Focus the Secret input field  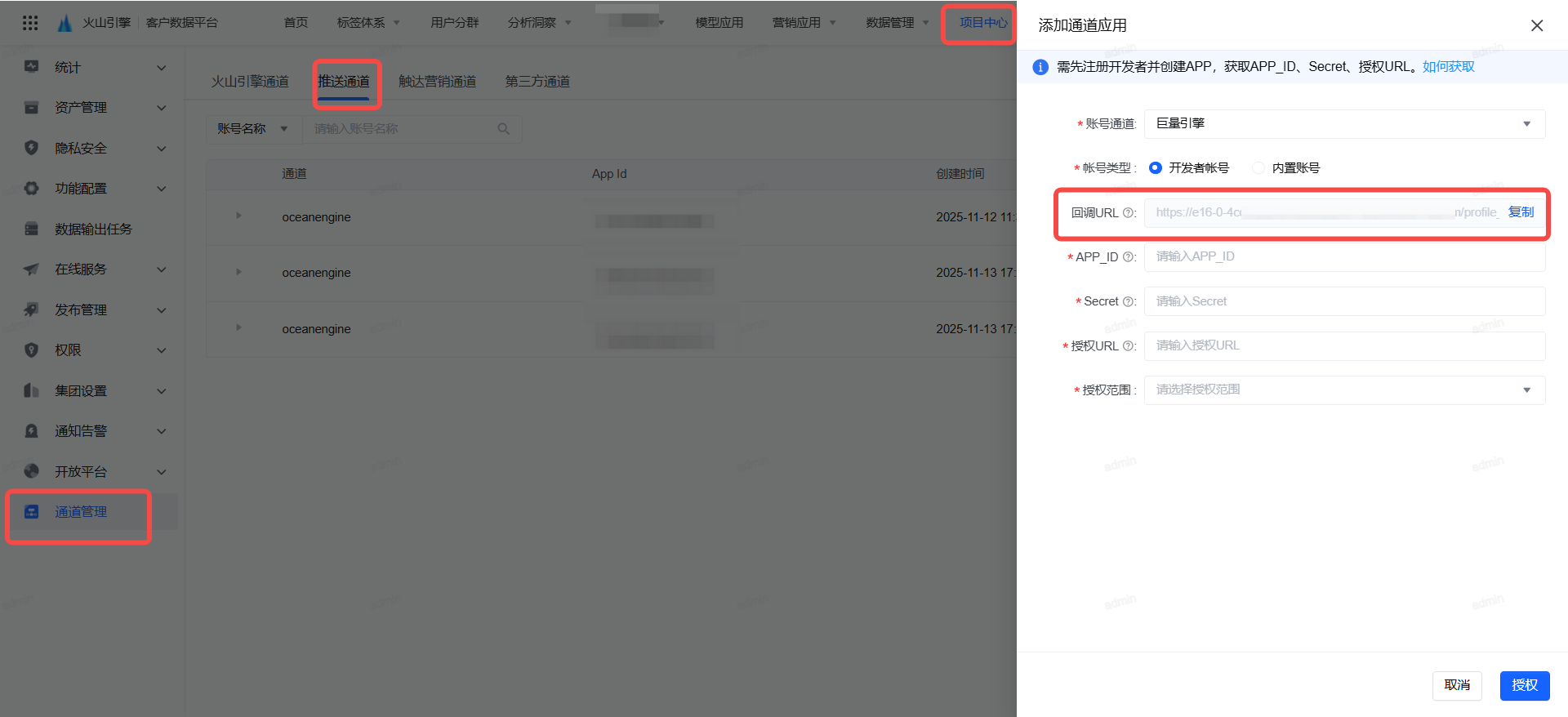[x=1344, y=302]
